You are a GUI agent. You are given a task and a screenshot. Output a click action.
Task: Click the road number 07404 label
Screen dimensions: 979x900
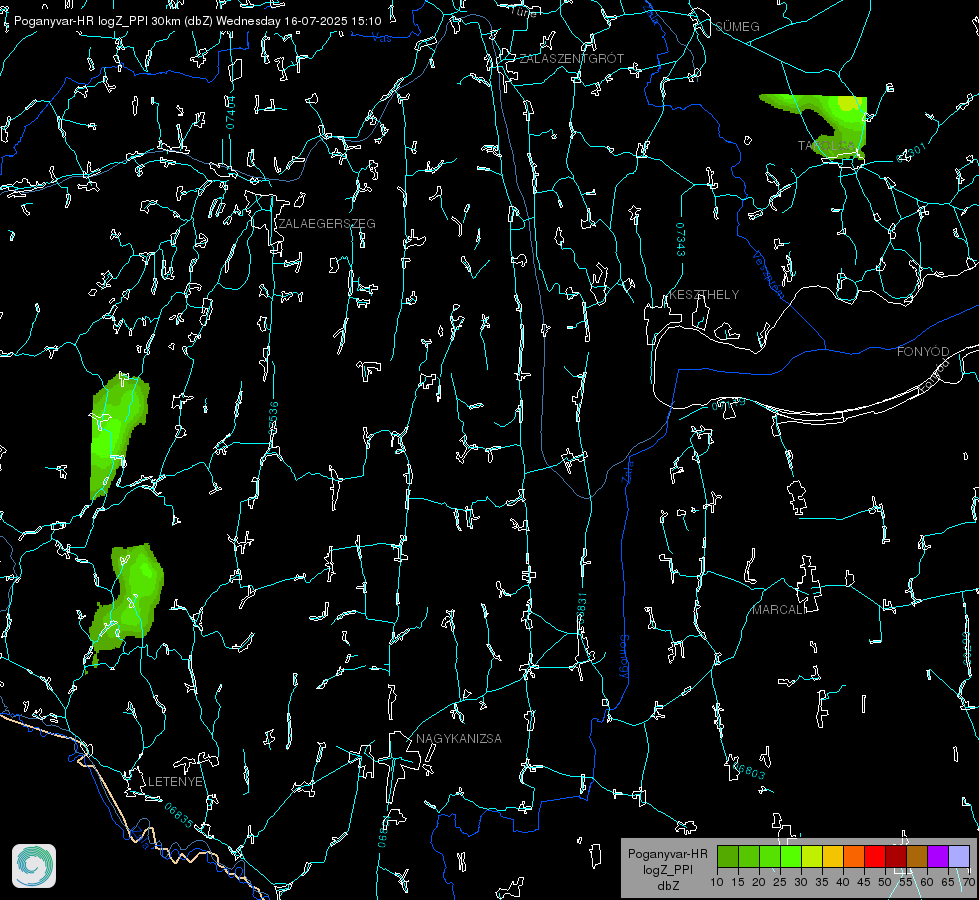(230, 112)
